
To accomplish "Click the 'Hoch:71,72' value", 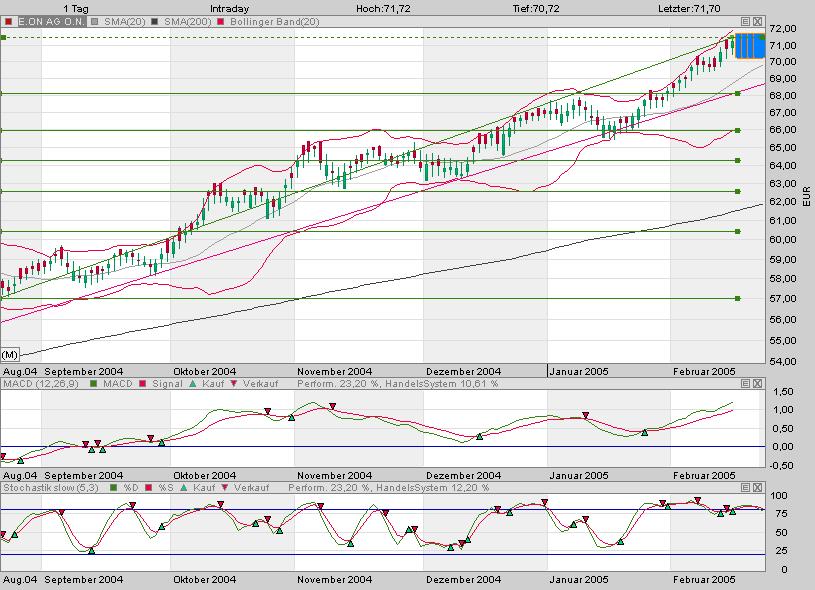I will click(383, 8).
